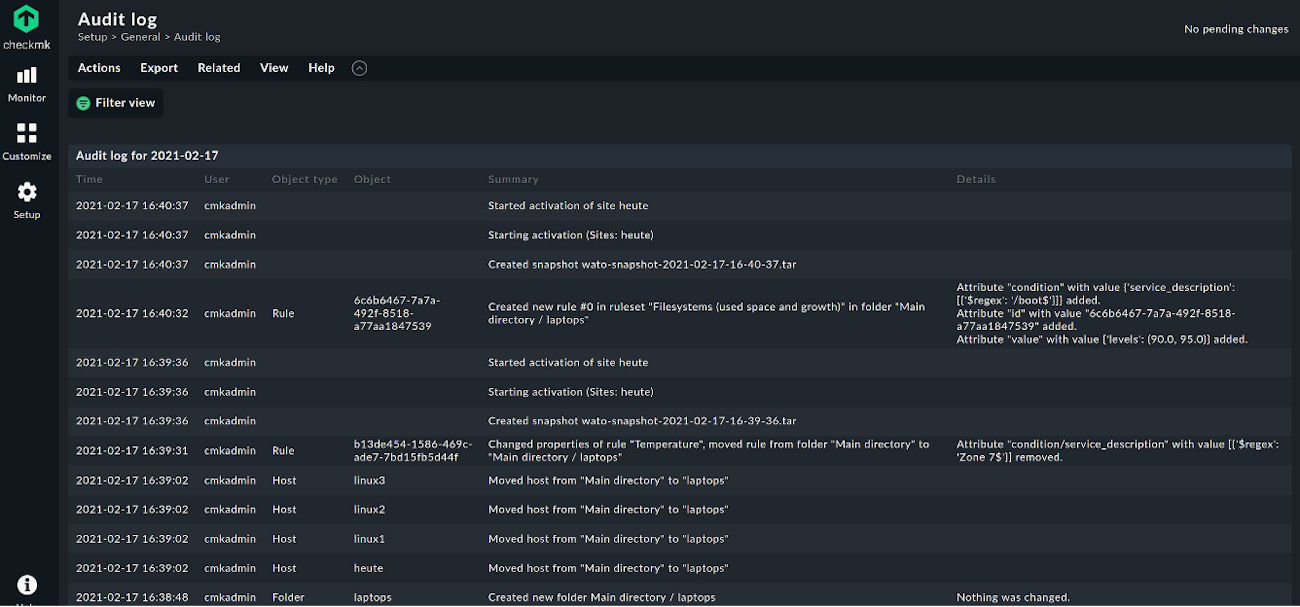Open the View dropdown menu

pos(274,68)
